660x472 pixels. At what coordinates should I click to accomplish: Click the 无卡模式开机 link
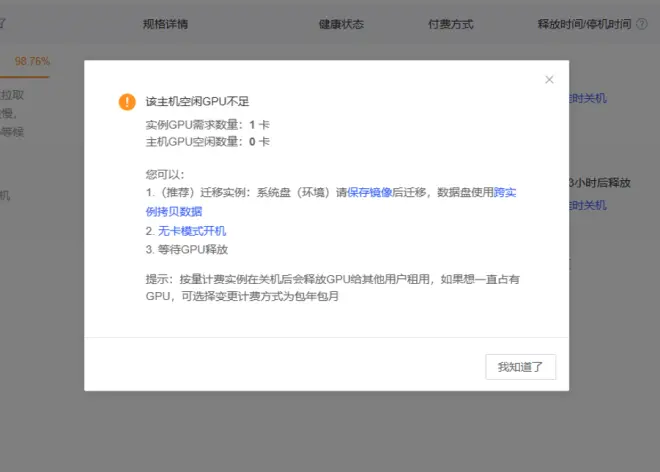pos(192,231)
